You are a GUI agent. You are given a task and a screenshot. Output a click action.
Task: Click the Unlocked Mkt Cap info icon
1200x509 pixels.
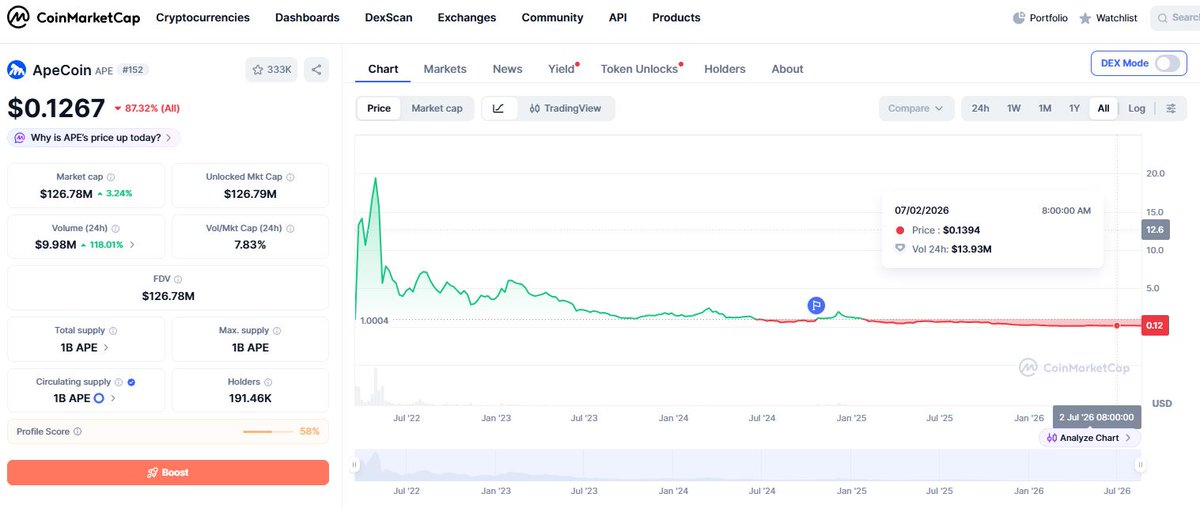(290, 177)
